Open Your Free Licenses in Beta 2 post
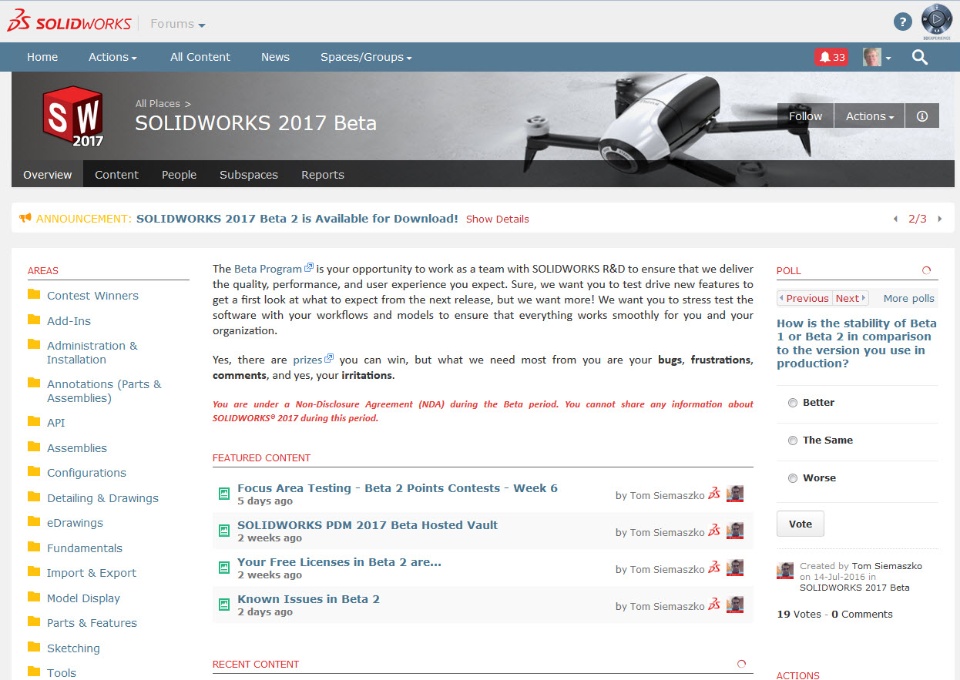 339,562
